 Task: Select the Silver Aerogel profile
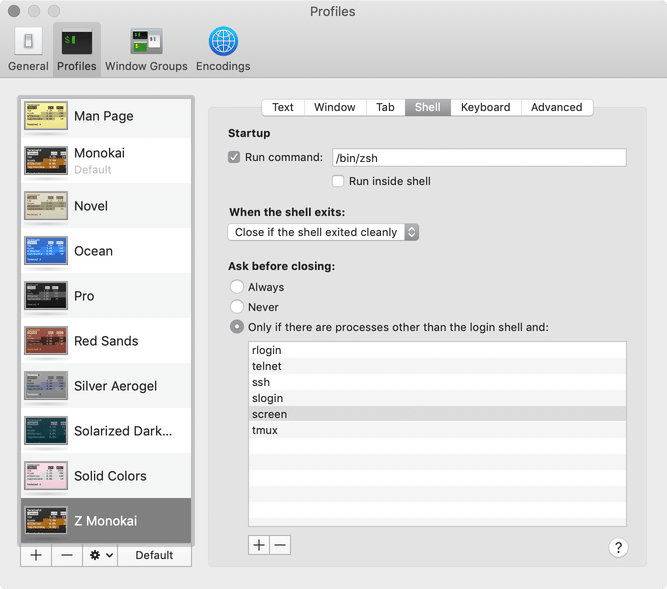click(x=106, y=386)
